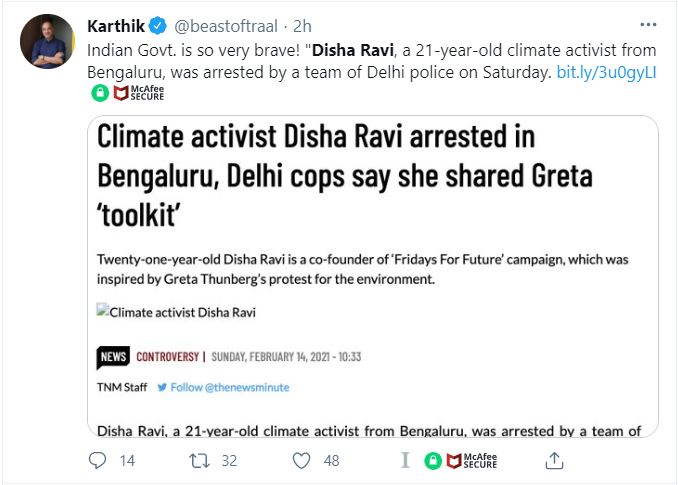
Task: Click the McAfee Secure badge near share icon
Action: pyautogui.click(x=470, y=461)
